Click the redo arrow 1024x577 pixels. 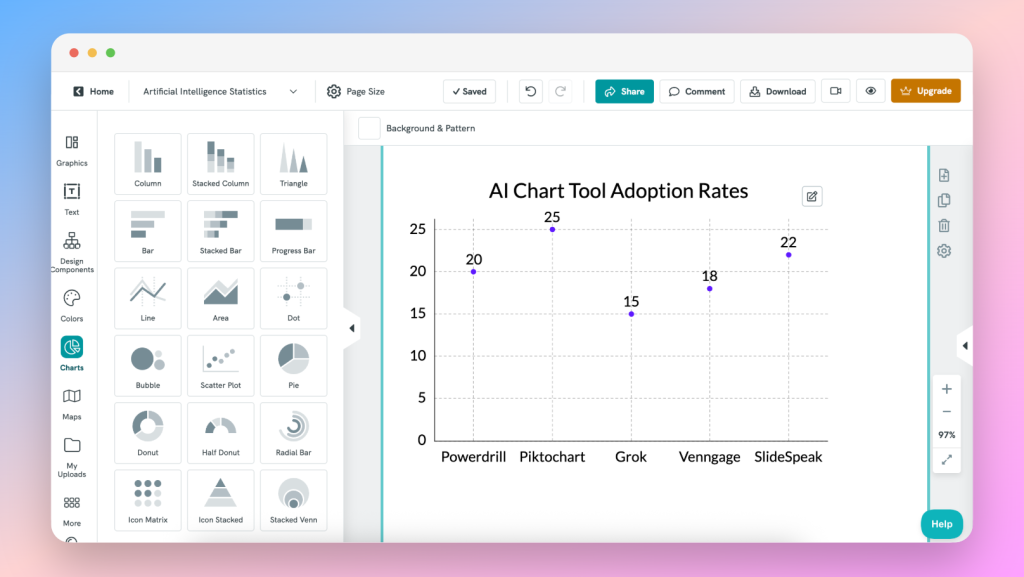[x=560, y=91]
